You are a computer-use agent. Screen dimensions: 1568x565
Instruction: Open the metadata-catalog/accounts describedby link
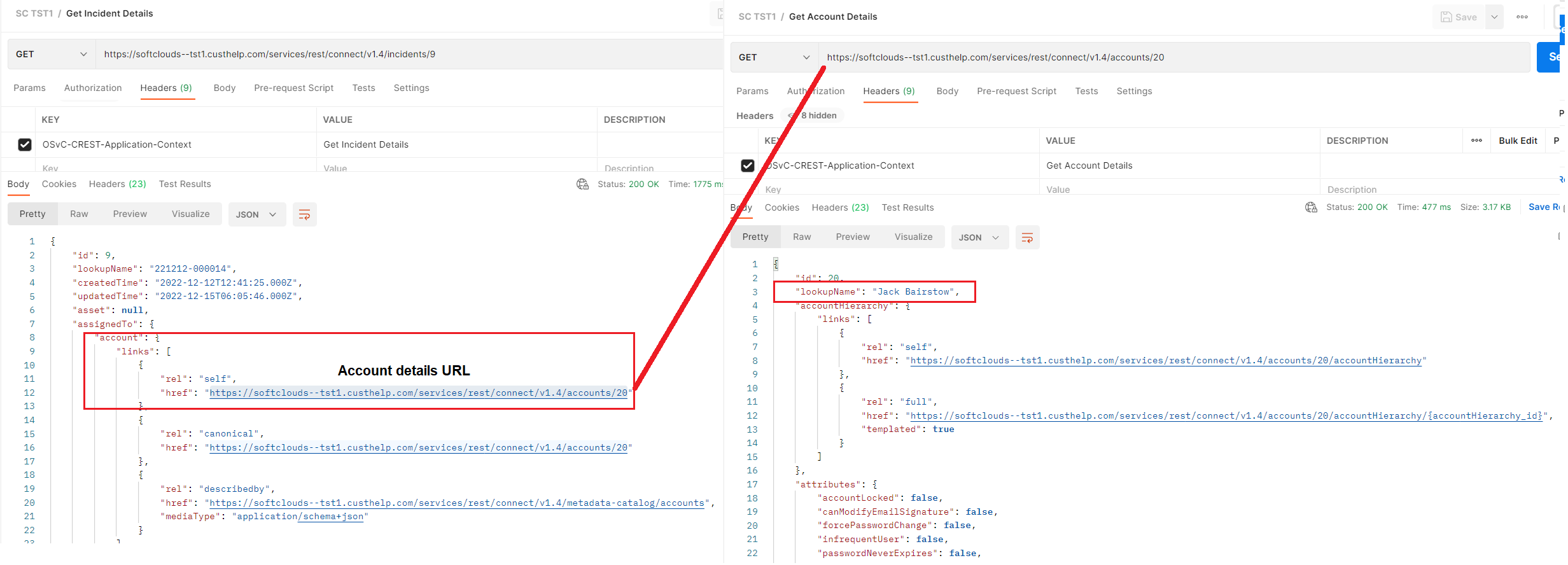(457, 503)
